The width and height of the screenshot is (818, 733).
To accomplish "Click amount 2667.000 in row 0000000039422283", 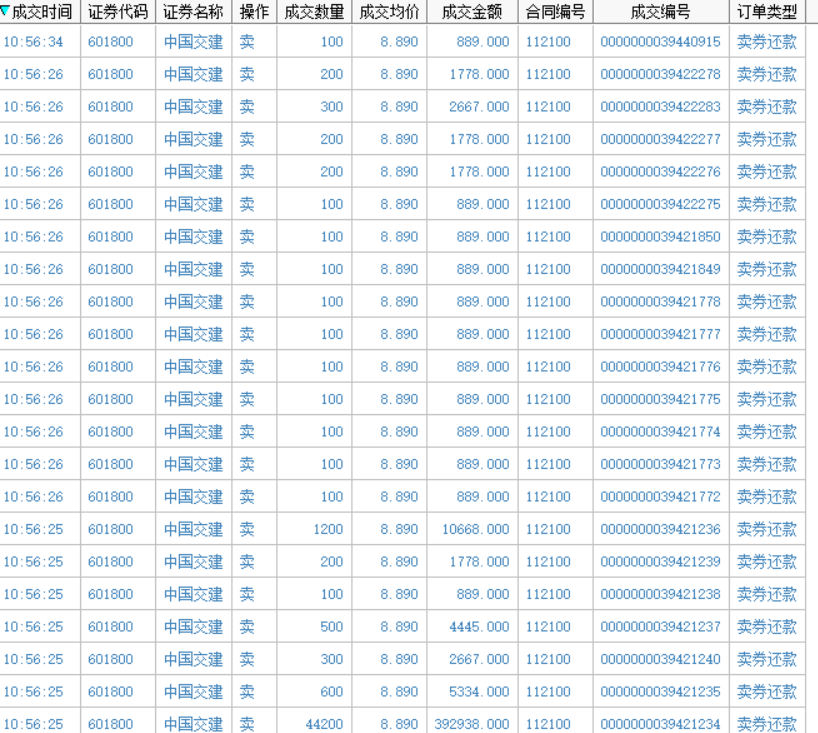I will pyautogui.click(x=479, y=106).
